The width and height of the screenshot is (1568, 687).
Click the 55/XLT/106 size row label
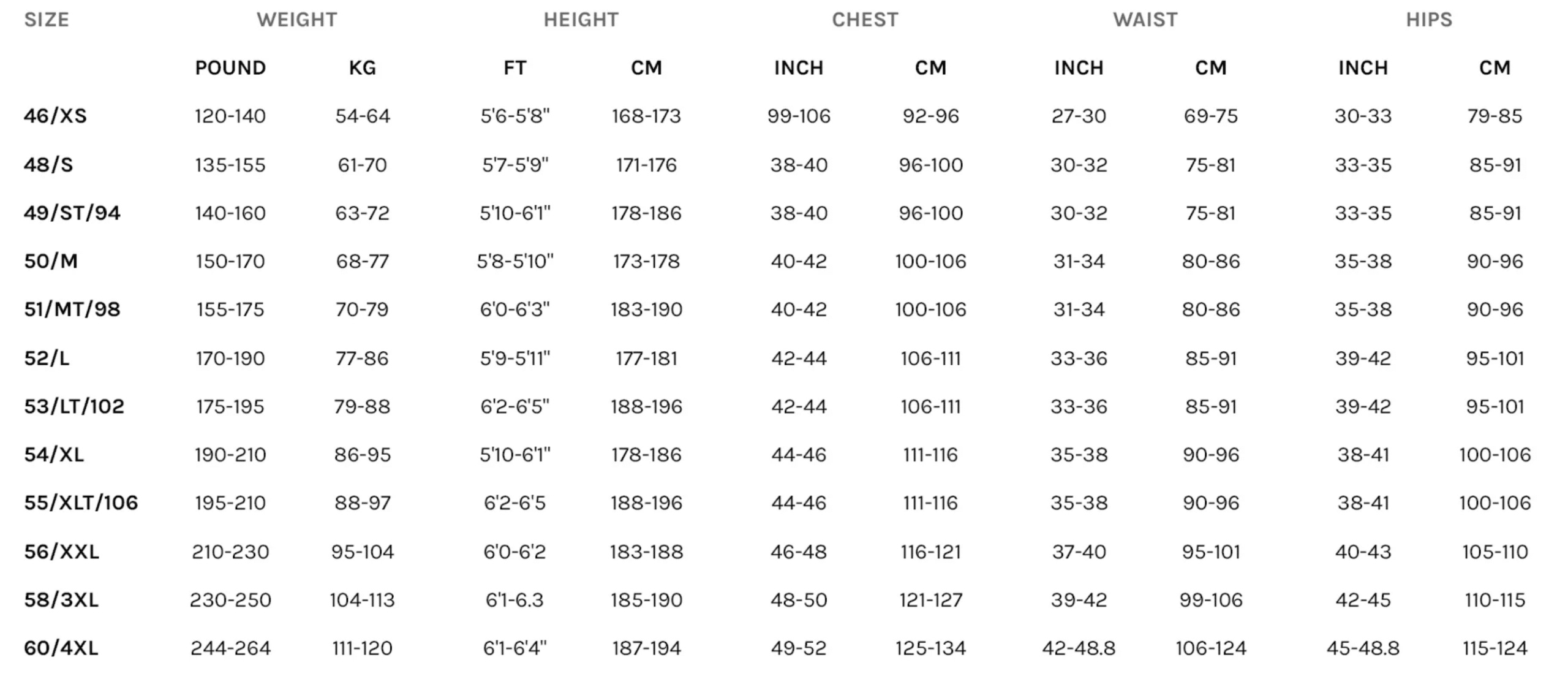[x=81, y=503]
